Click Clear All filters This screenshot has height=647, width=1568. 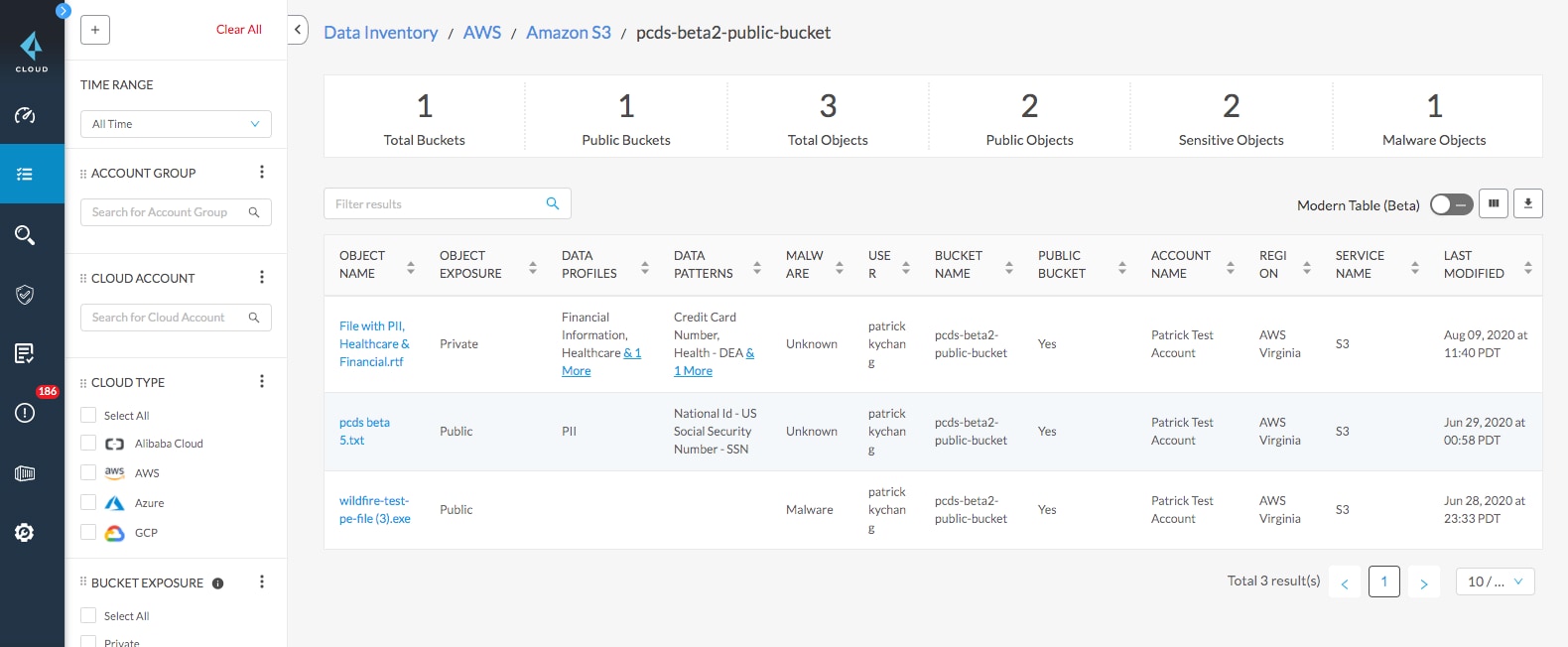click(x=239, y=30)
